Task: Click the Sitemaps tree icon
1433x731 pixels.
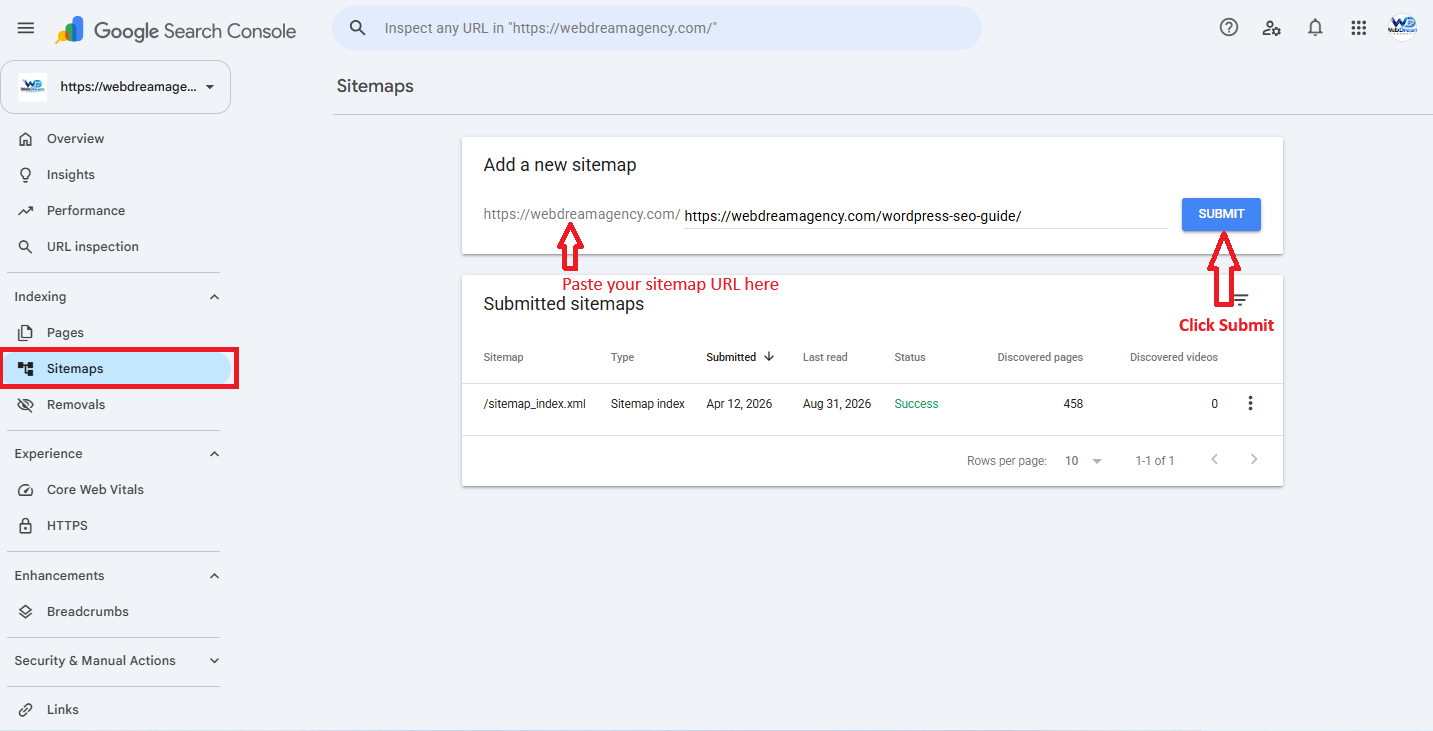Action: click(26, 369)
